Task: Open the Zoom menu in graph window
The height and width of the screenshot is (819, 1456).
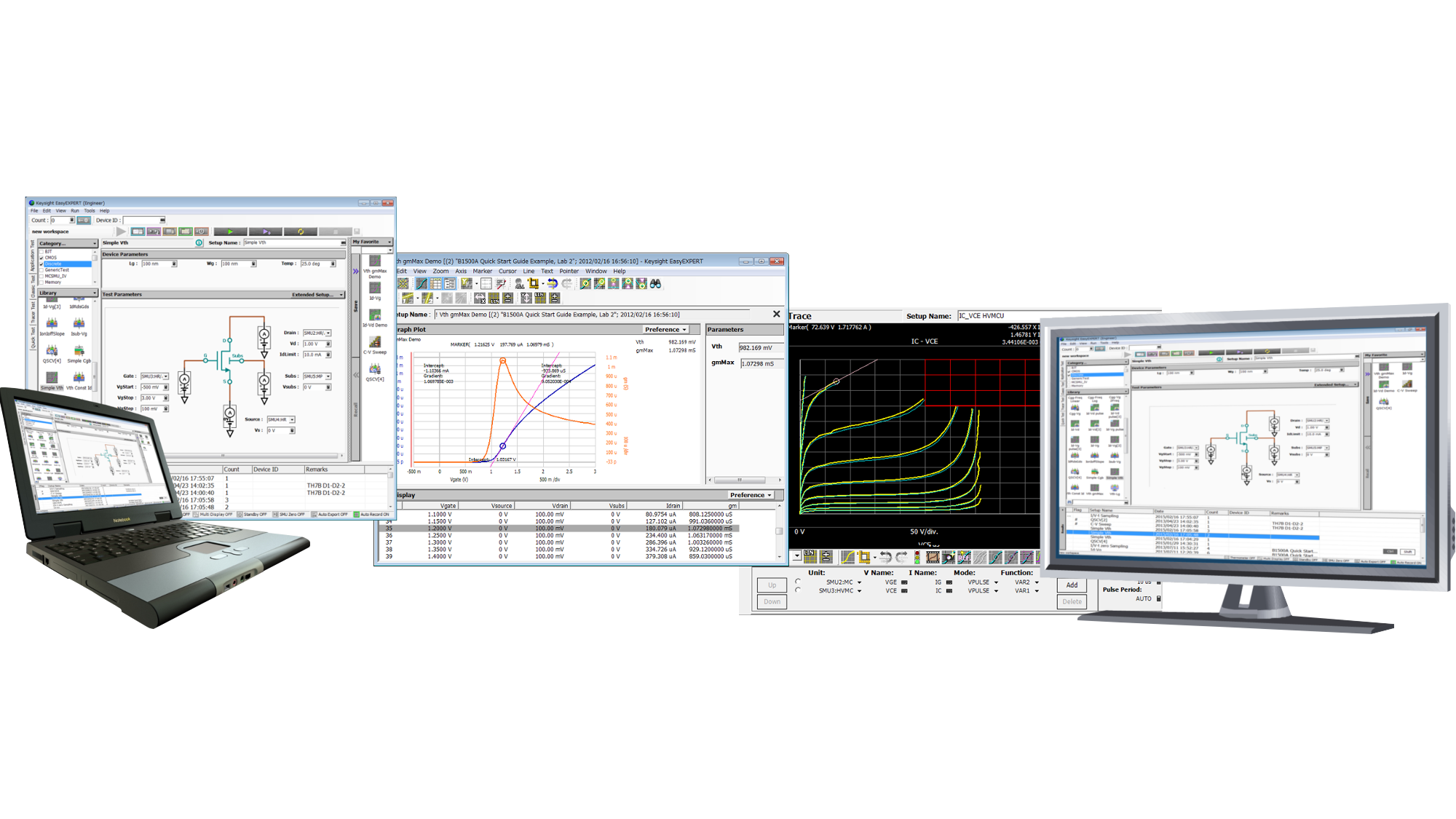Action: (440, 271)
